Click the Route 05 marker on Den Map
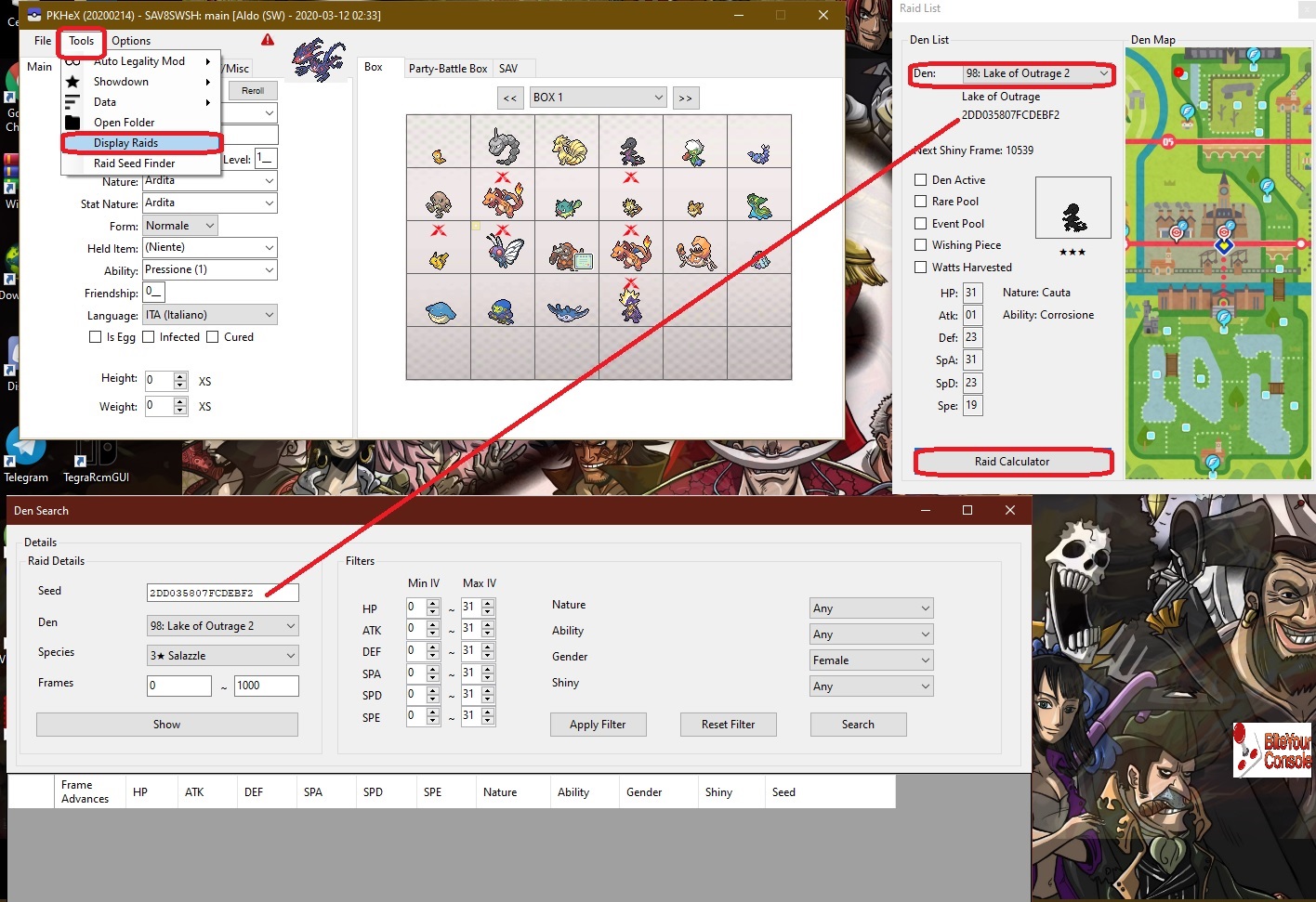The image size is (1316, 902). (x=1168, y=142)
